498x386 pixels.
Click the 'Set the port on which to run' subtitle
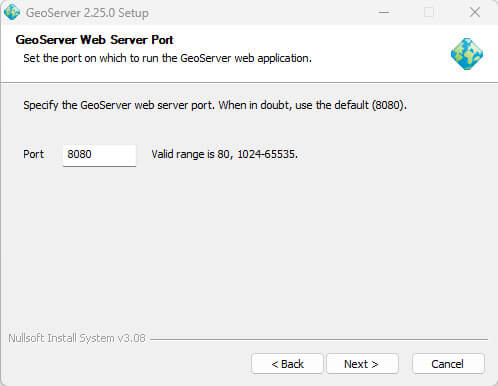click(167, 58)
